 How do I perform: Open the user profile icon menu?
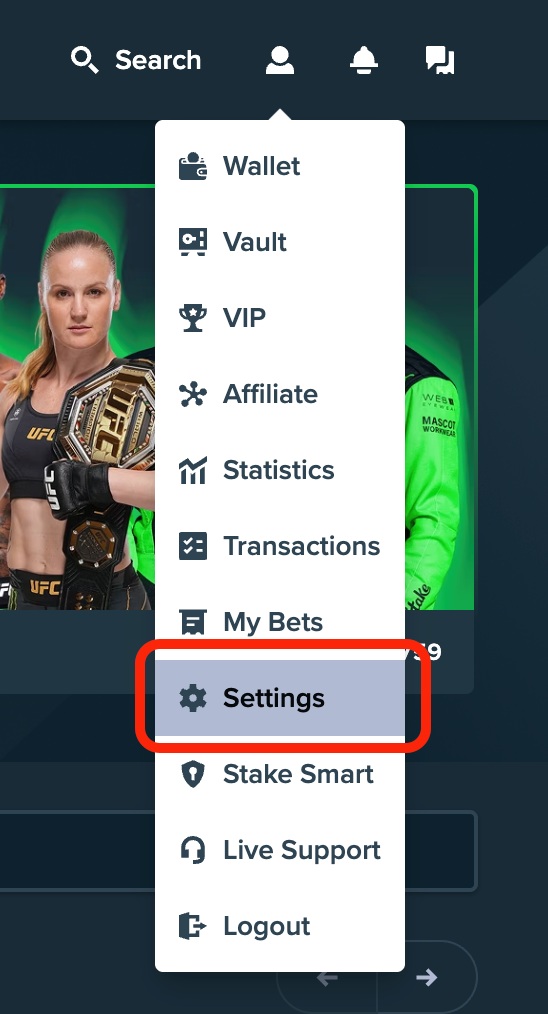pyautogui.click(x=279, y=60)
